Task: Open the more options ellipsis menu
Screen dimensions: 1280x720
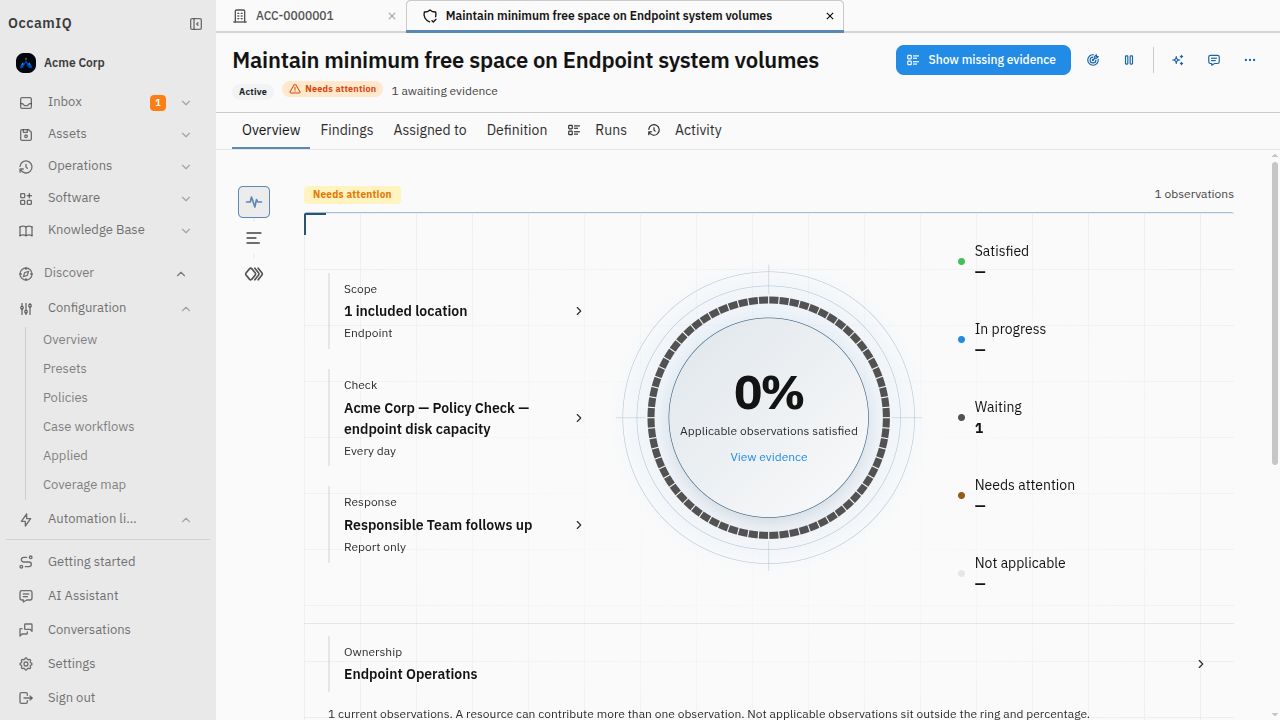Action: 1250,60
